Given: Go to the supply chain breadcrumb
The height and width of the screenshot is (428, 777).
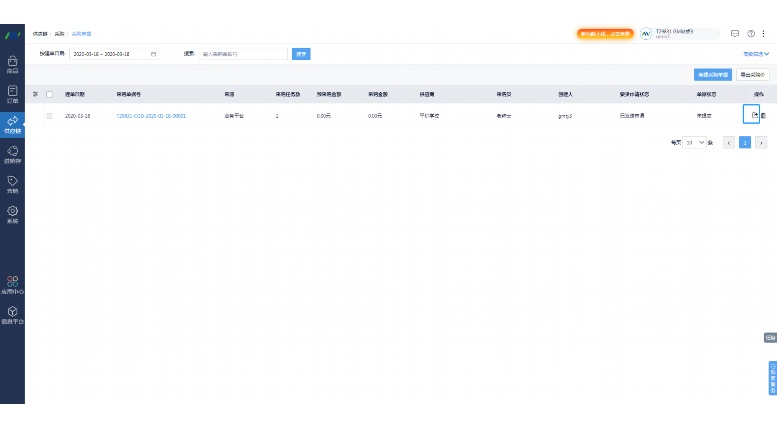Looking at the screenshot, I should pos(40,34).
